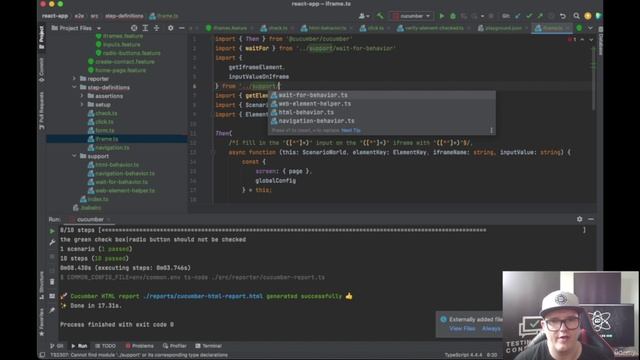The height and width of the screenshot is (360, 640).
Task: Click the build hammer icon
Action: tap(380, 16)
